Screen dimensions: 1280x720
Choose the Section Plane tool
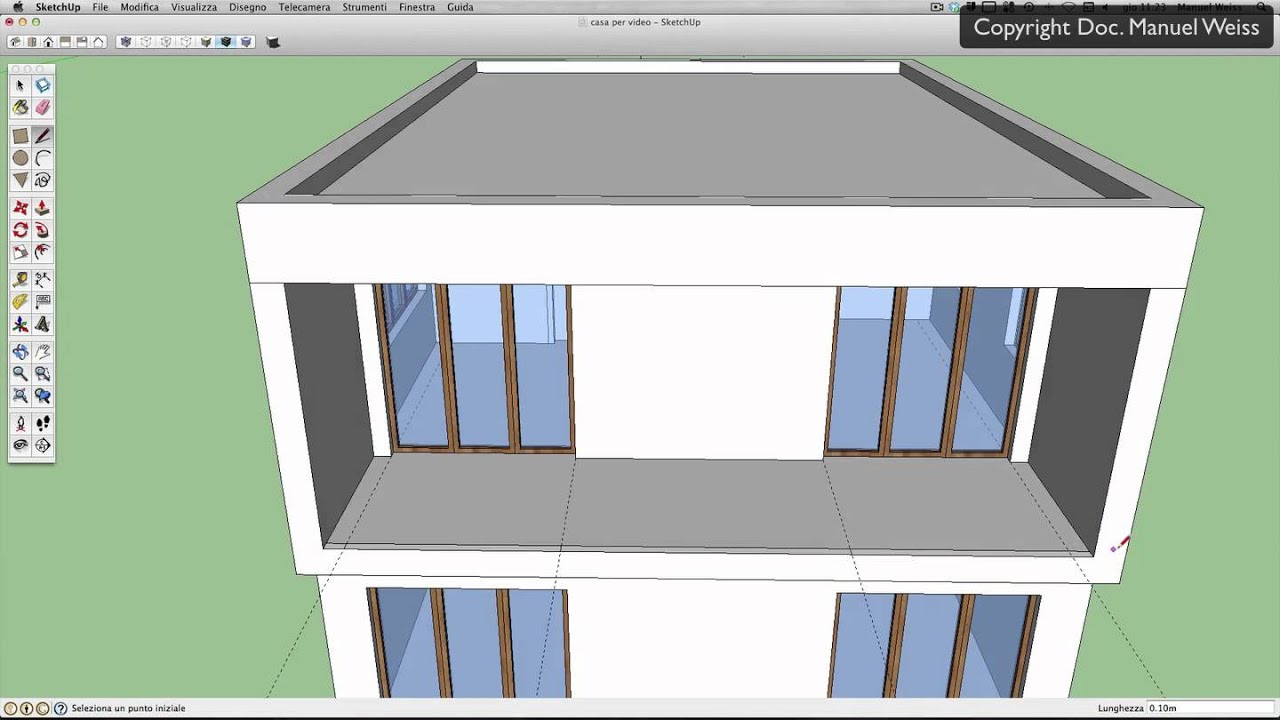click(42, 446)
